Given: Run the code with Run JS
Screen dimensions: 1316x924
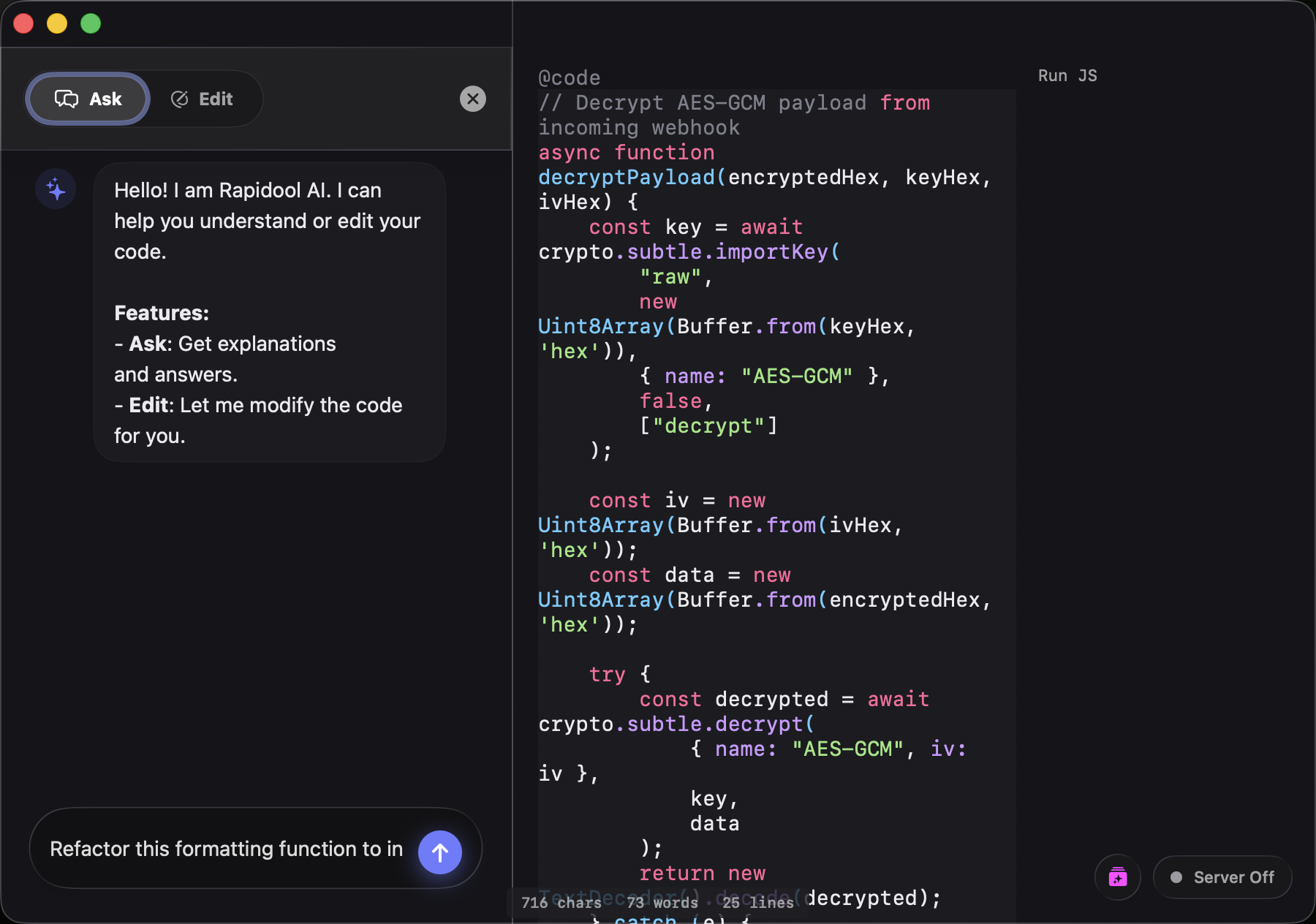Looking at the screenshot, I should 1067,76.
